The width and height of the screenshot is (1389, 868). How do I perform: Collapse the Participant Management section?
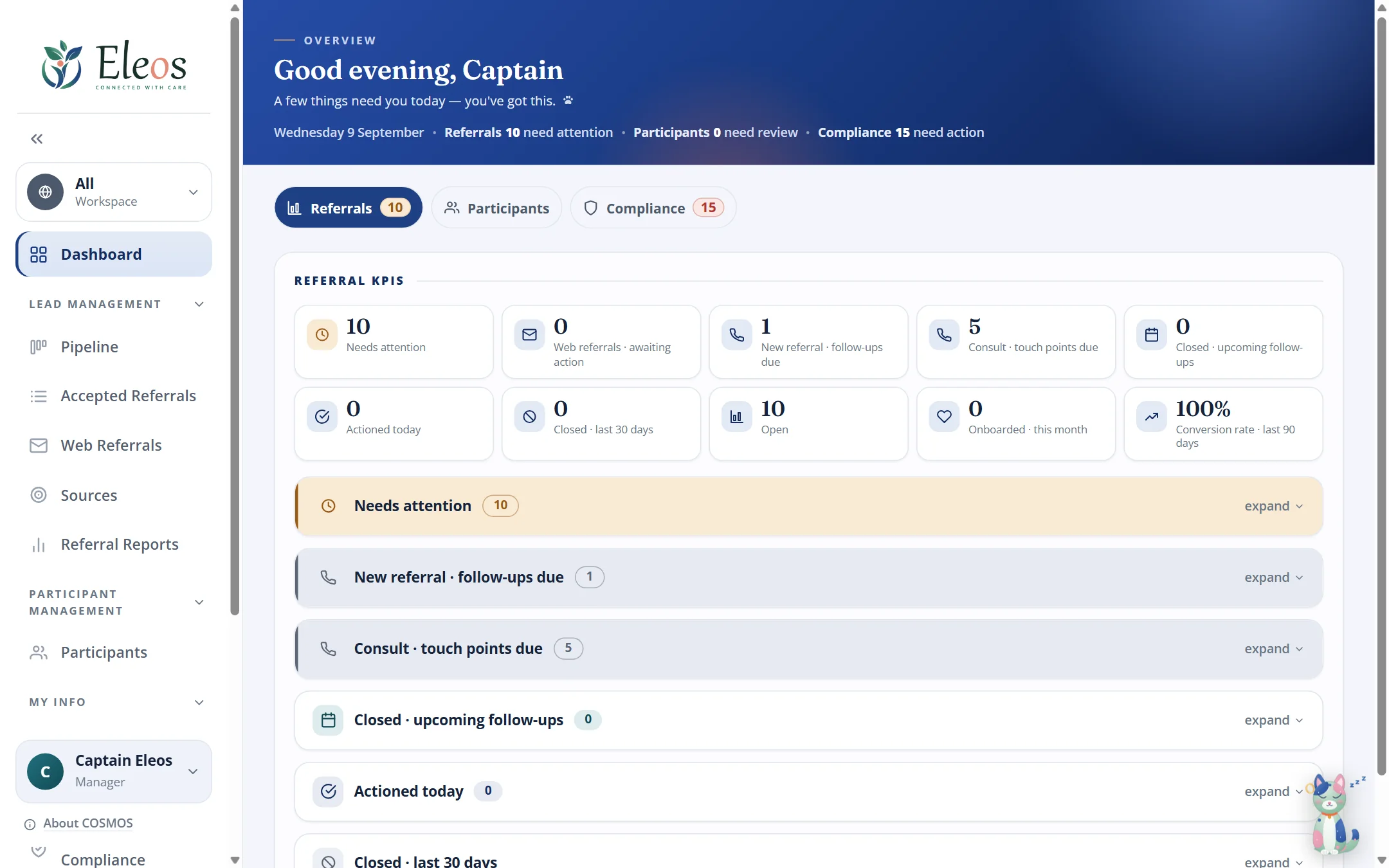(199, 602)
